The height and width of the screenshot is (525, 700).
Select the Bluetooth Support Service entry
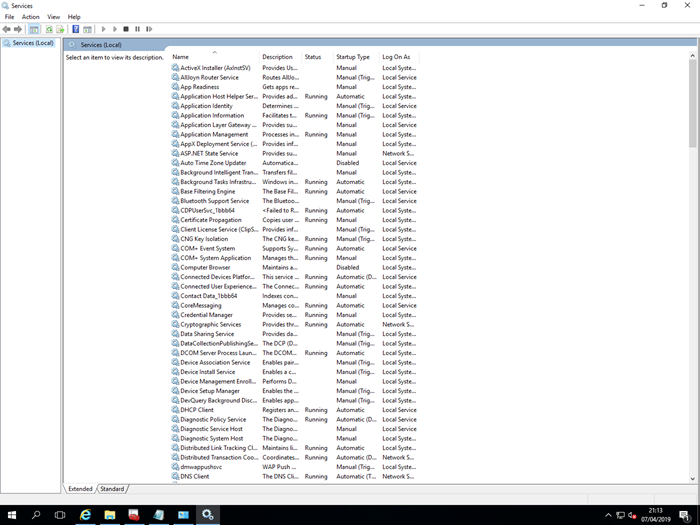214,201
